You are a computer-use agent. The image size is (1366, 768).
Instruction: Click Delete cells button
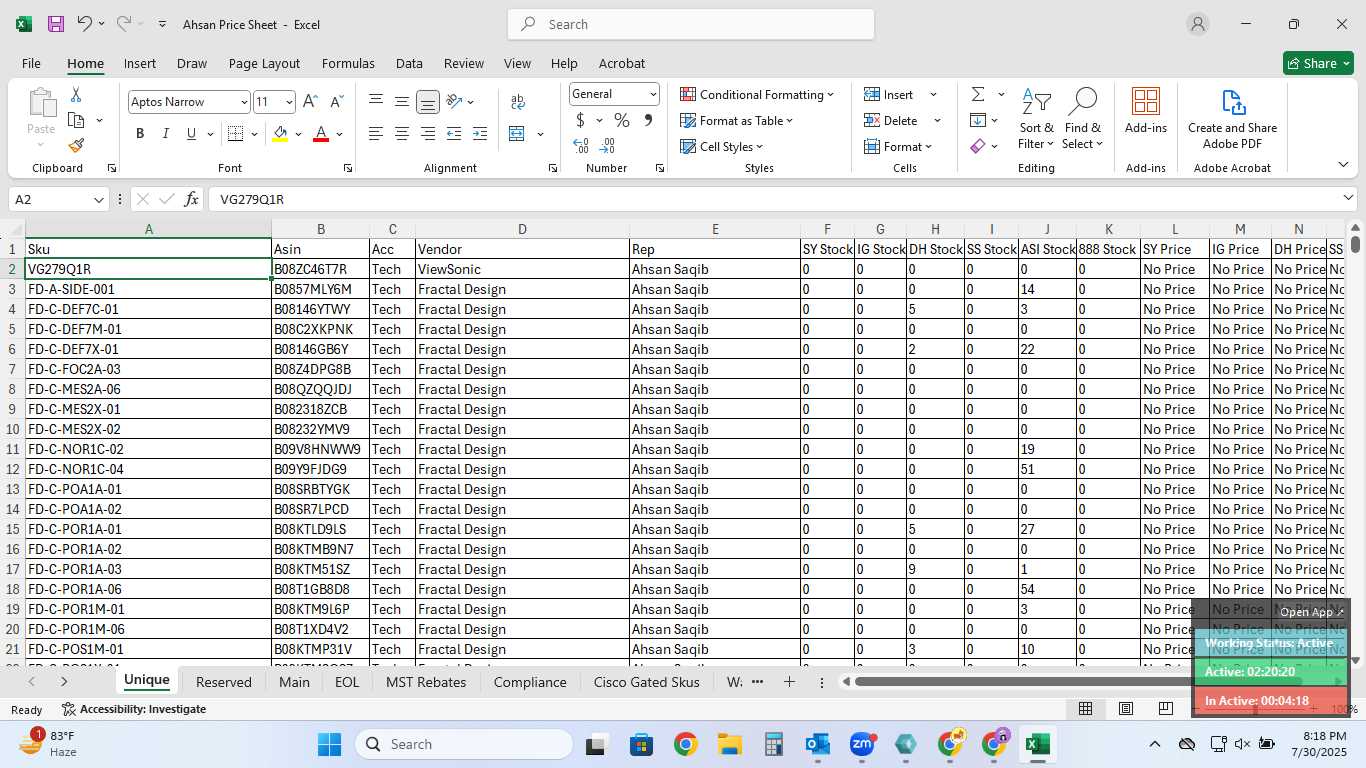pos(891,120)
